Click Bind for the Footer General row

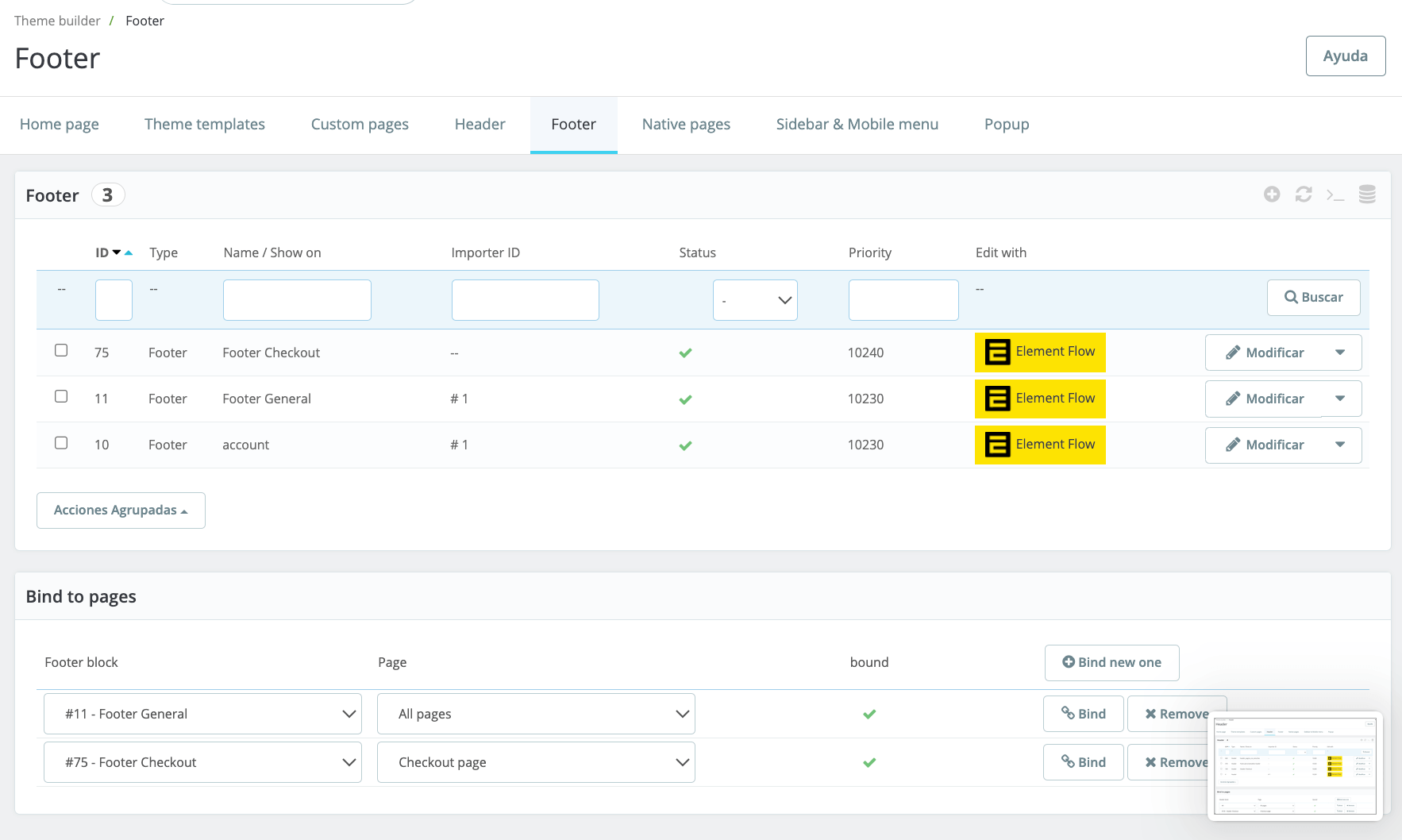(1084, 714)
